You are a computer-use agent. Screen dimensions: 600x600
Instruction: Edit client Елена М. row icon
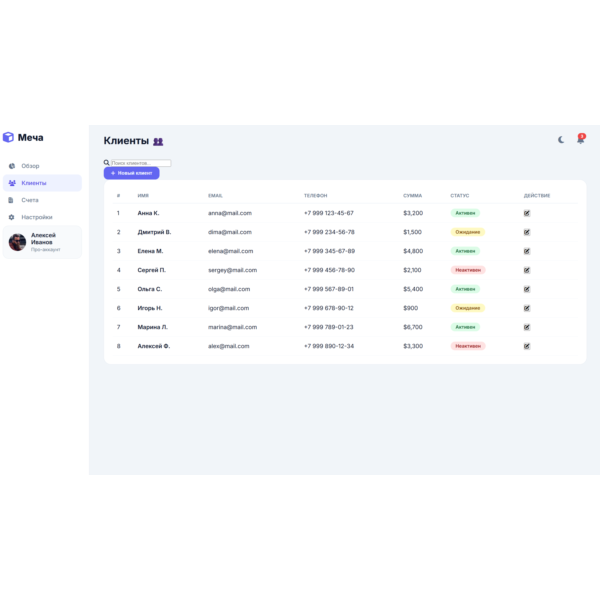527,251
